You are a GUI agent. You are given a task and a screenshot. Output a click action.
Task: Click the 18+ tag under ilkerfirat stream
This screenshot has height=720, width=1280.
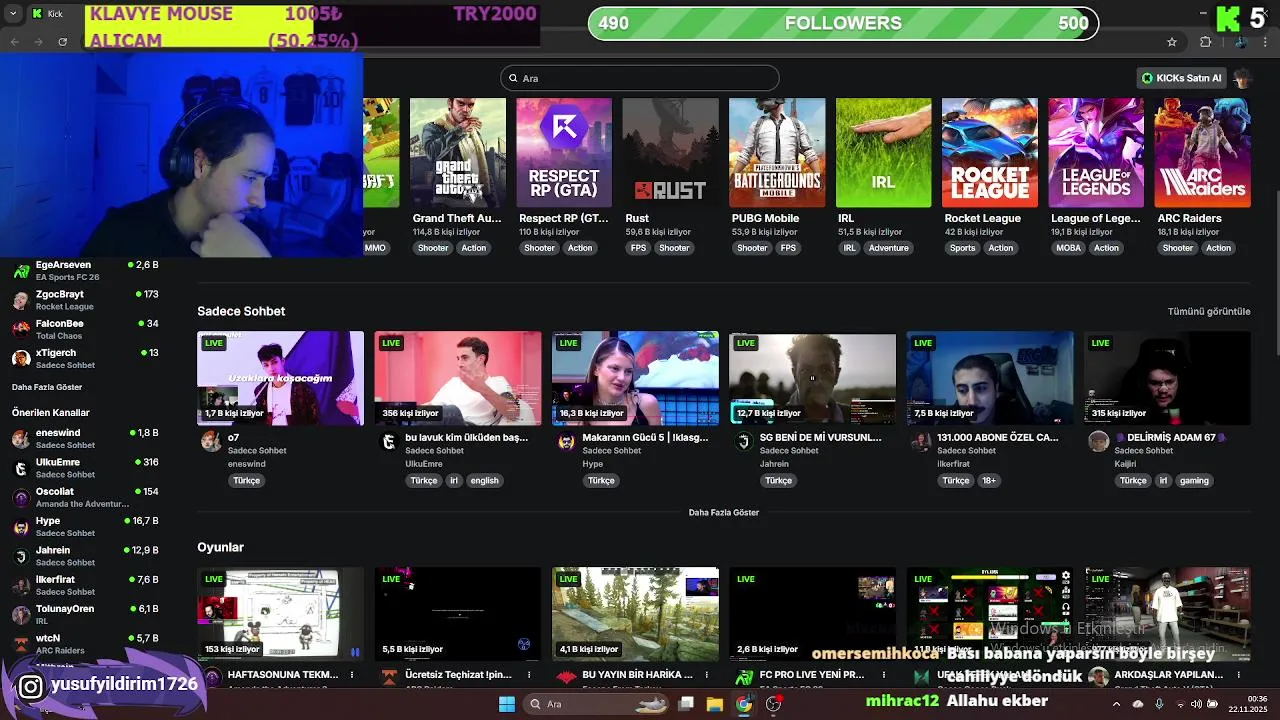(988, 481)
